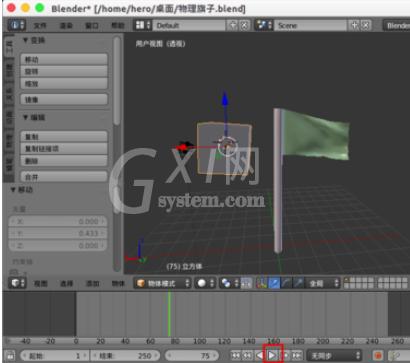Toggle the red auto-keyframe record button
The height and width of the screenshot is (363, 410).
pos(378,355)
